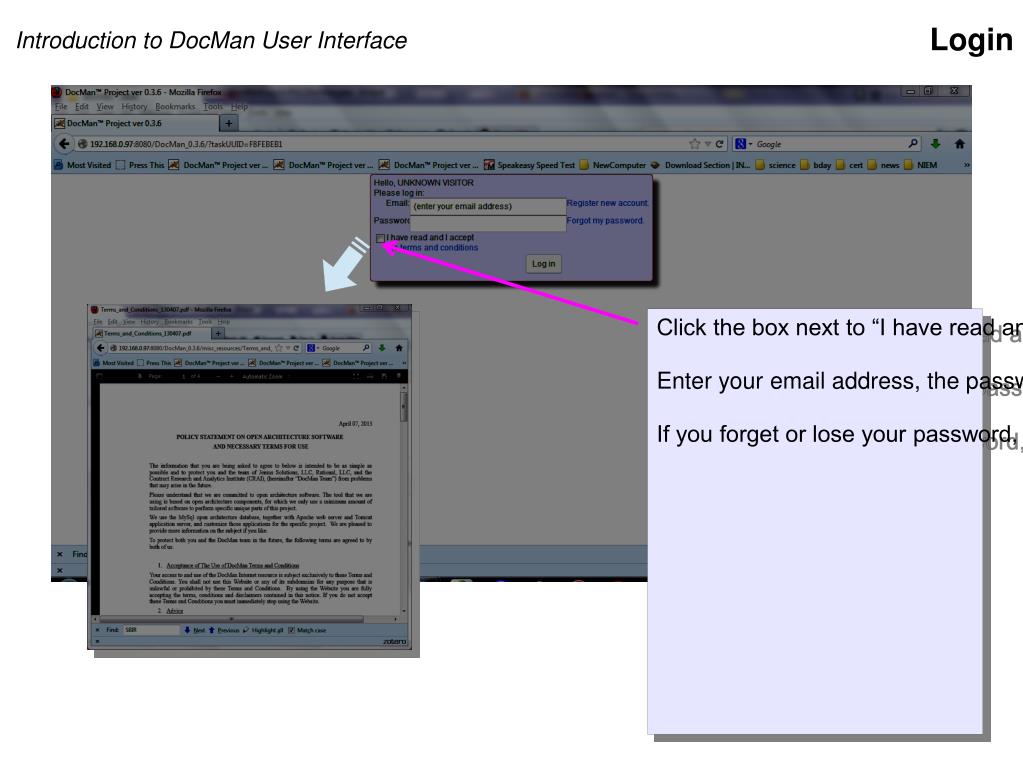Close the find bar in DocMan window
This screenshot has height=767, width=1023.
tap(59, 554)
